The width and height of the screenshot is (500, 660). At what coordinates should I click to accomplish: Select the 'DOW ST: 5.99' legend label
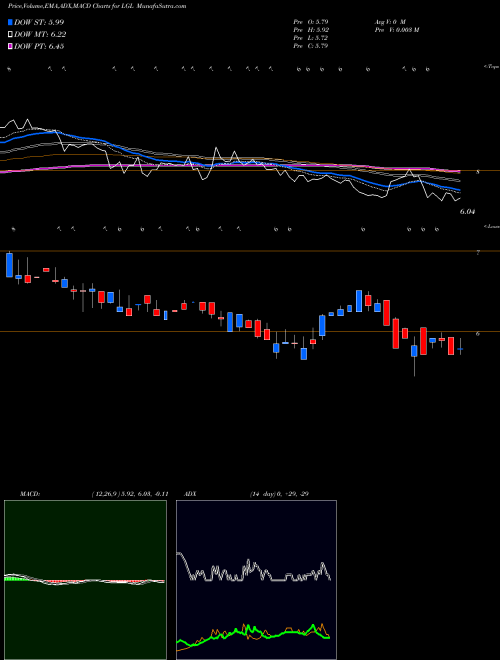tap(39, 22)
